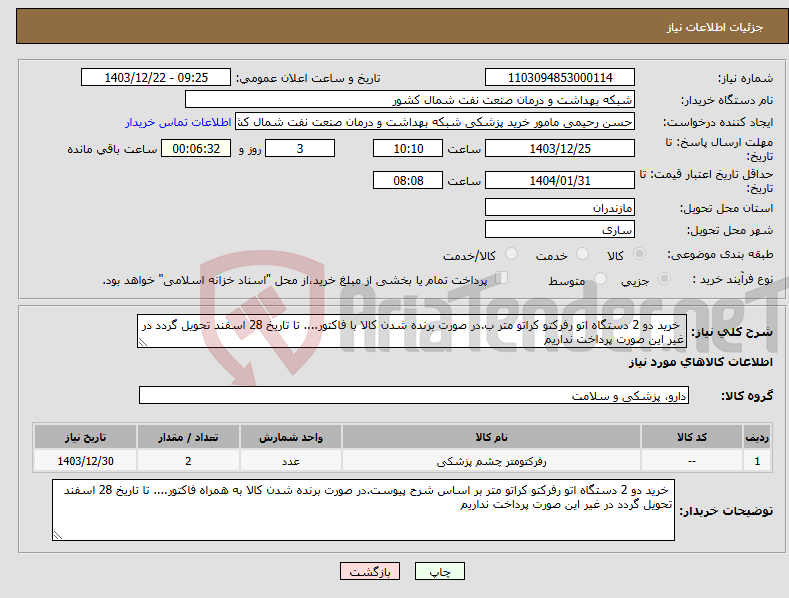The image size is (789, 598).
Task: Click the شرح کلی نیاز description box
Action: [412, 331]
